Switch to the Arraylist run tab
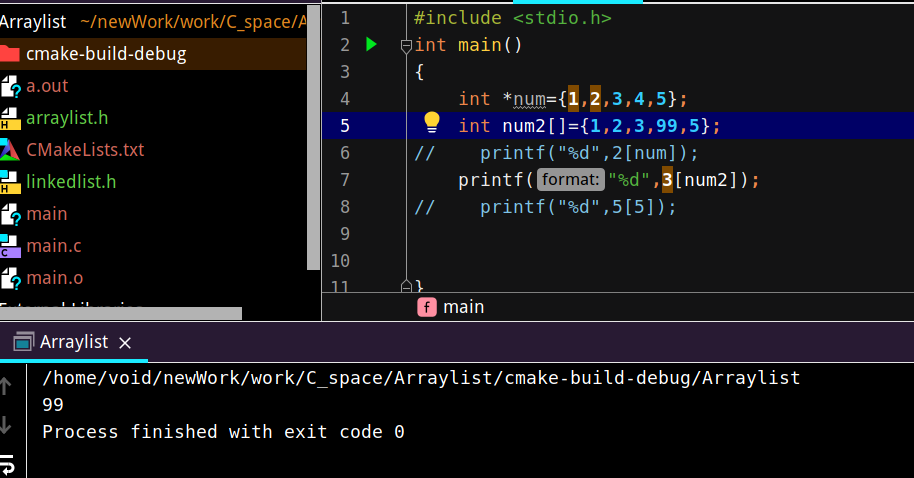Image resolution: width=914 pixels, height=478 pixels. [x=73, y=342]
